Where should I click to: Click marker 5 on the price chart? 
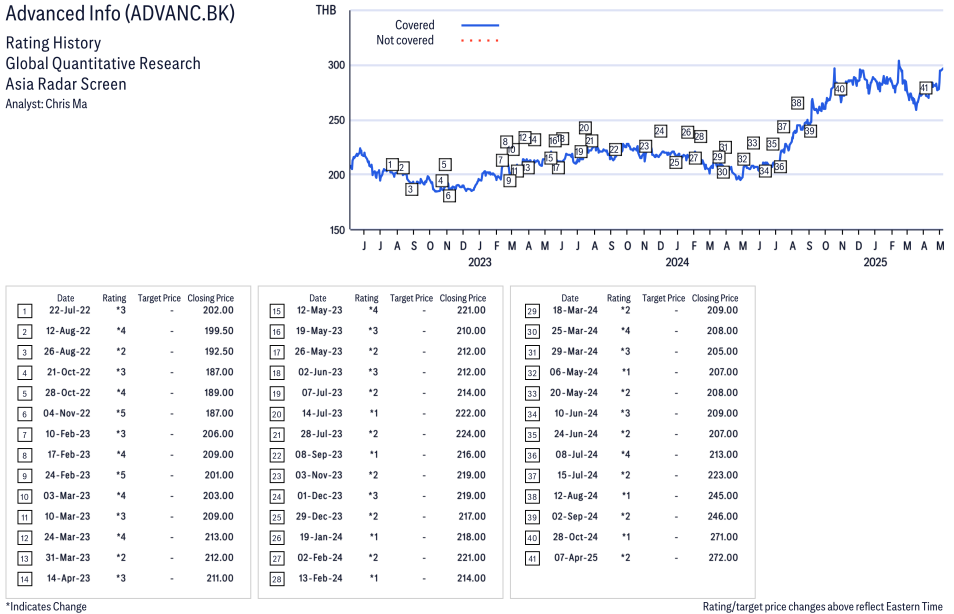445,164
